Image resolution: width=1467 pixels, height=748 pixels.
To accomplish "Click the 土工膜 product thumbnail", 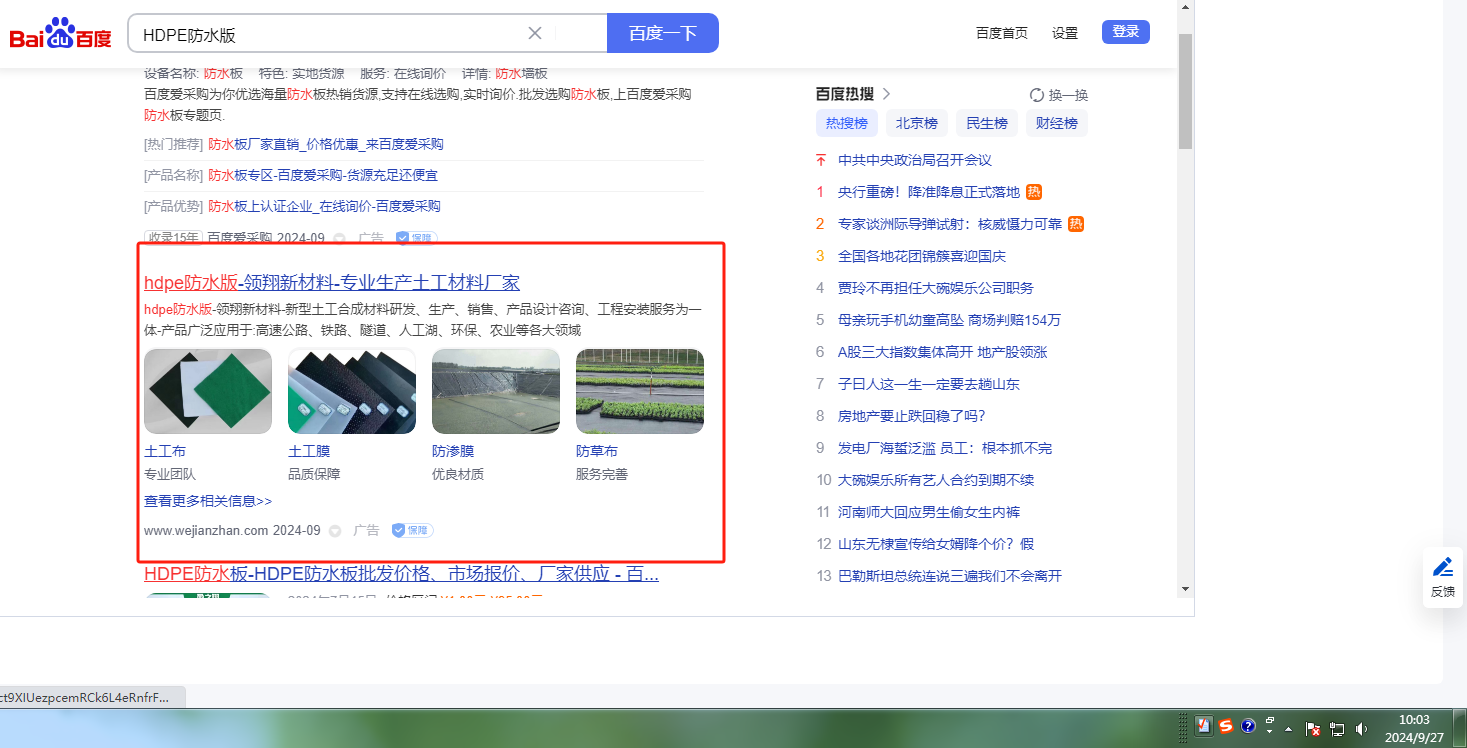I will (x=352, y=391).
